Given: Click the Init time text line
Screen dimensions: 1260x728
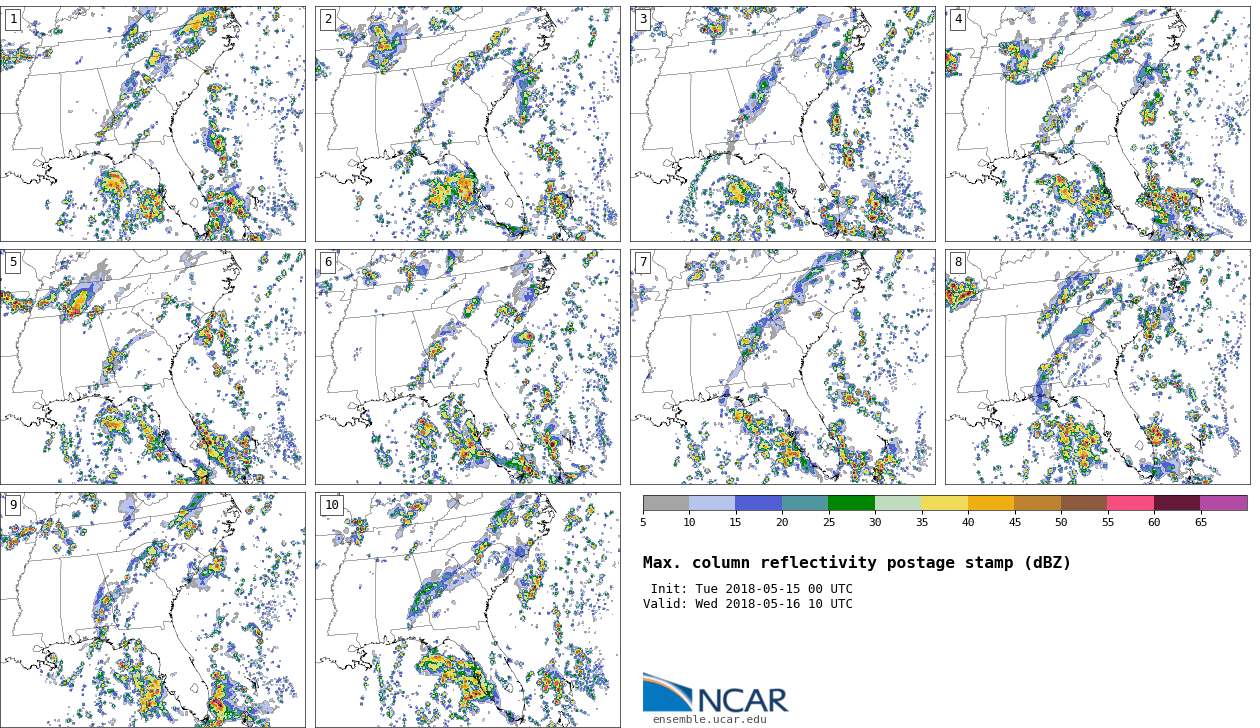Looking at the screenshot, I should coord(751,589).
